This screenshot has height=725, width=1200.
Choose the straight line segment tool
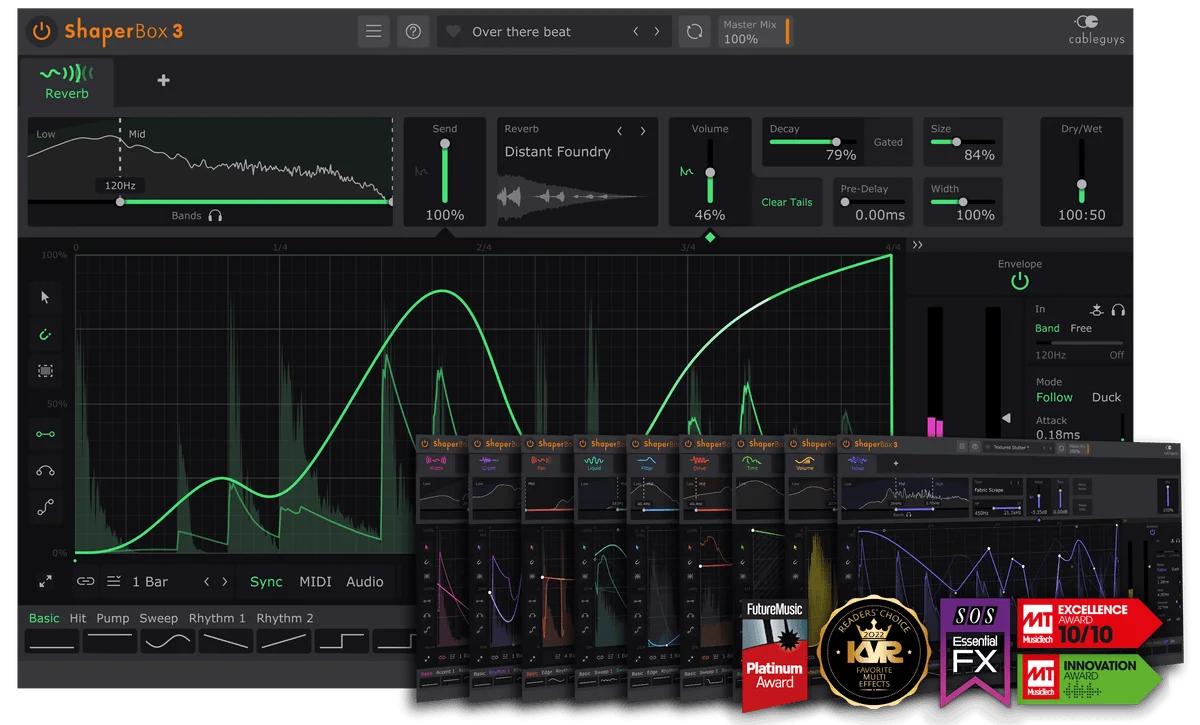[45, 434]
